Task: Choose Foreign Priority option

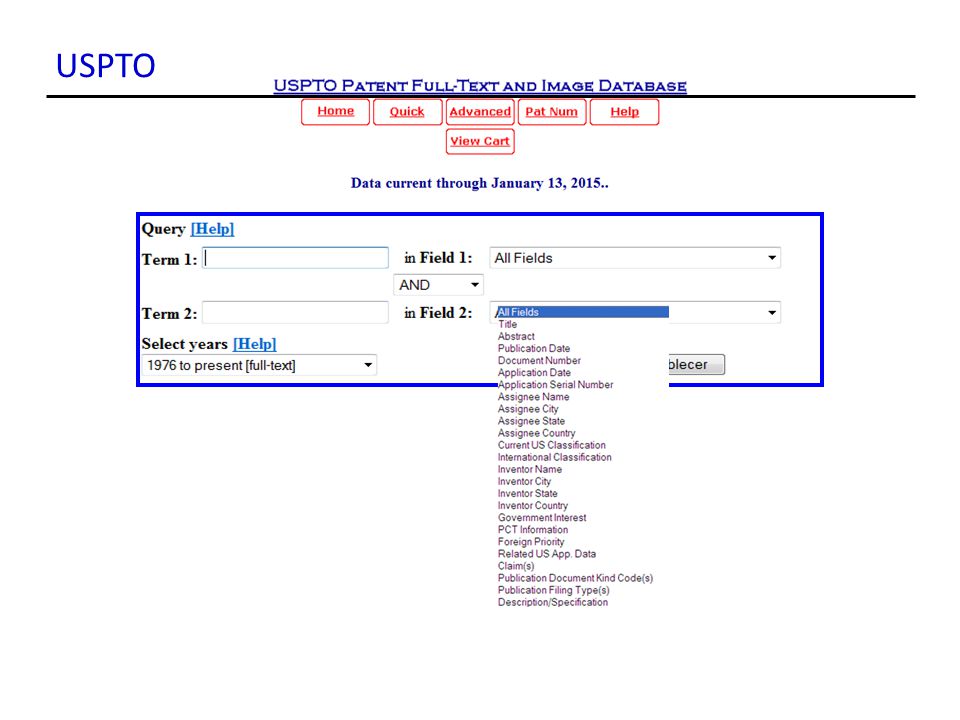Action: (x=531, y=542)
